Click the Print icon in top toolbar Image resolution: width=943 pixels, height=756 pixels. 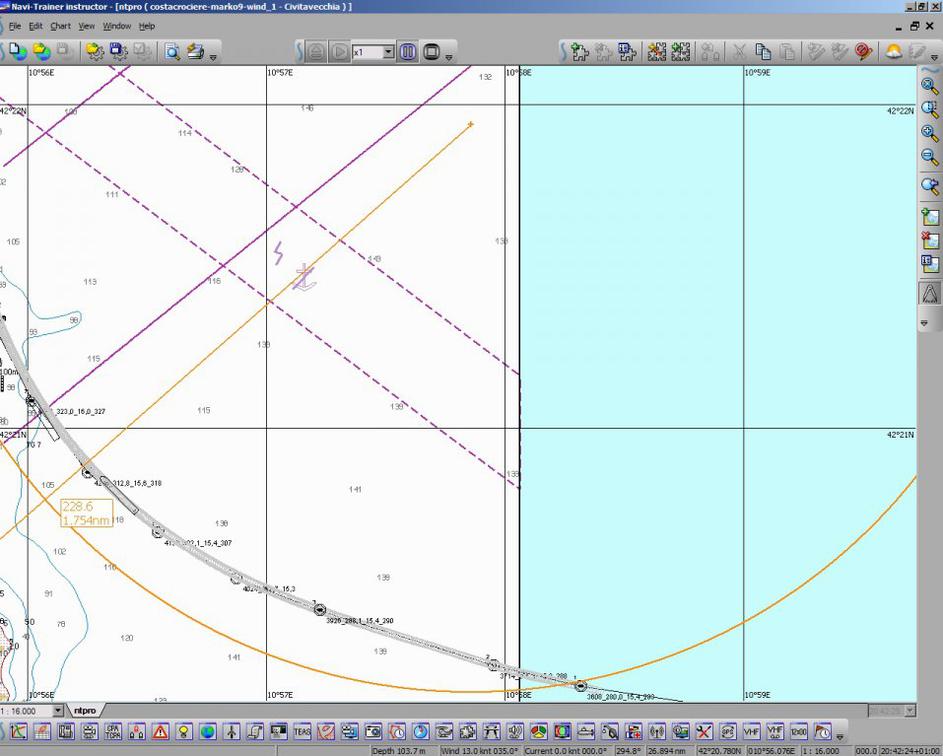coord(195,51)
